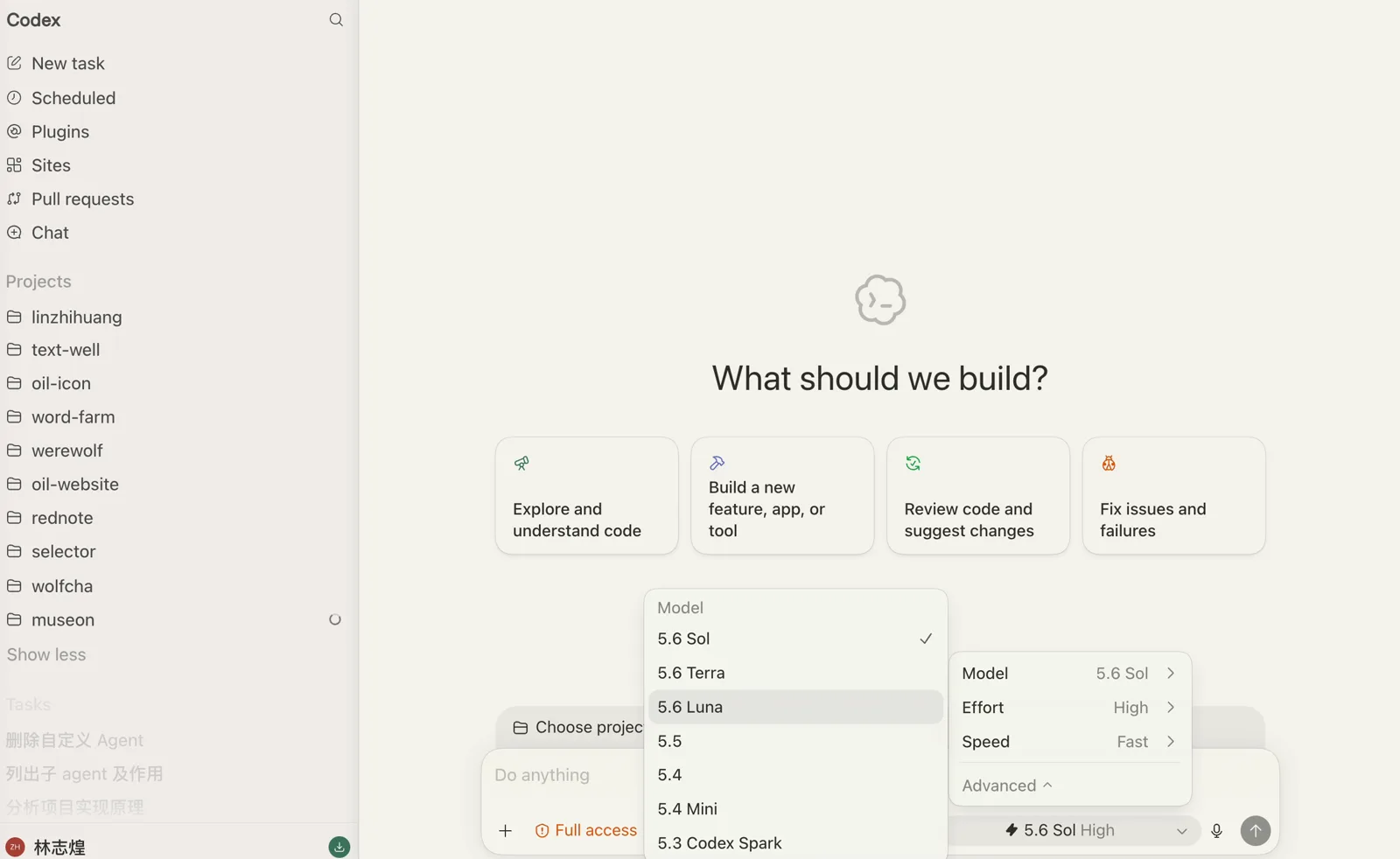Open the Model submenu row
The height and width of the screenshot is (859, 1400).
click(1069, 674)
